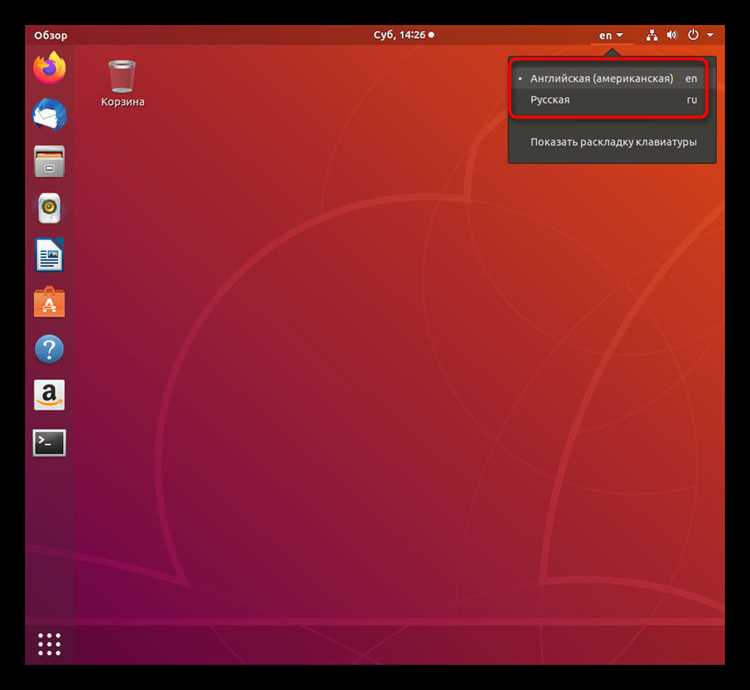Launch Thunderbird mail from the dock
Image resolution: width=750 pixels, height=690 pixels.
coord(49,114)
